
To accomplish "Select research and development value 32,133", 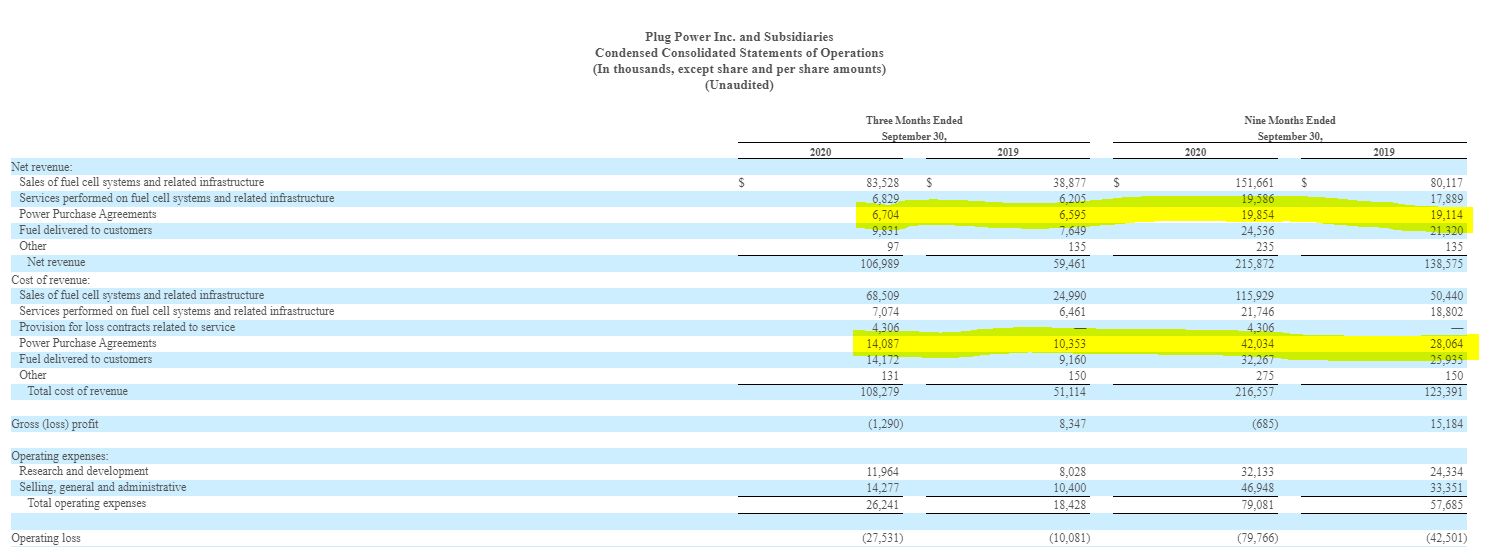I will [x=1257, y=471].
